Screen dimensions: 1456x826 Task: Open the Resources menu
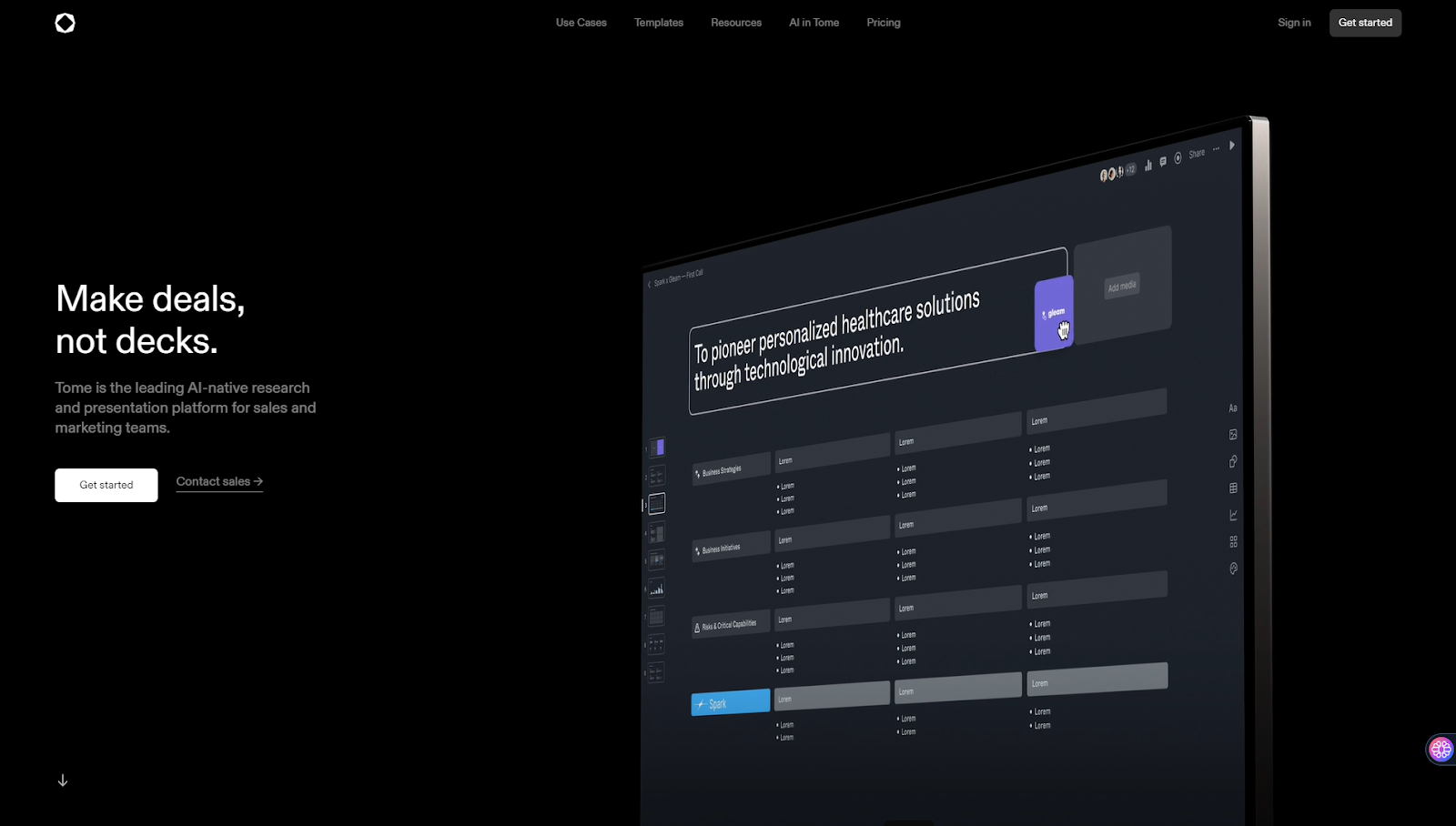[736, 23]
